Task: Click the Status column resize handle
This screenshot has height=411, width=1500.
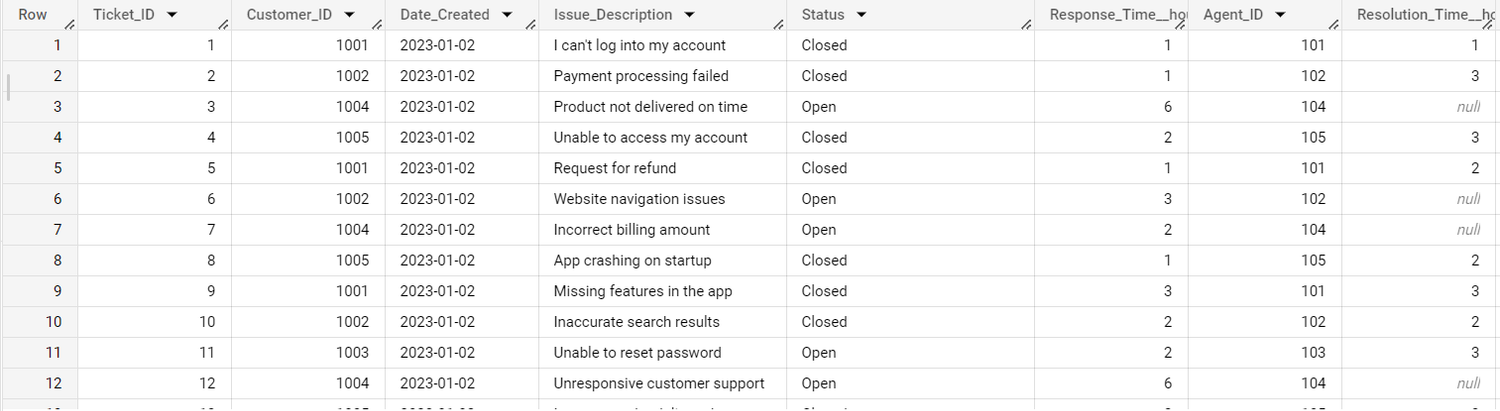Action: pos(1026,25)
